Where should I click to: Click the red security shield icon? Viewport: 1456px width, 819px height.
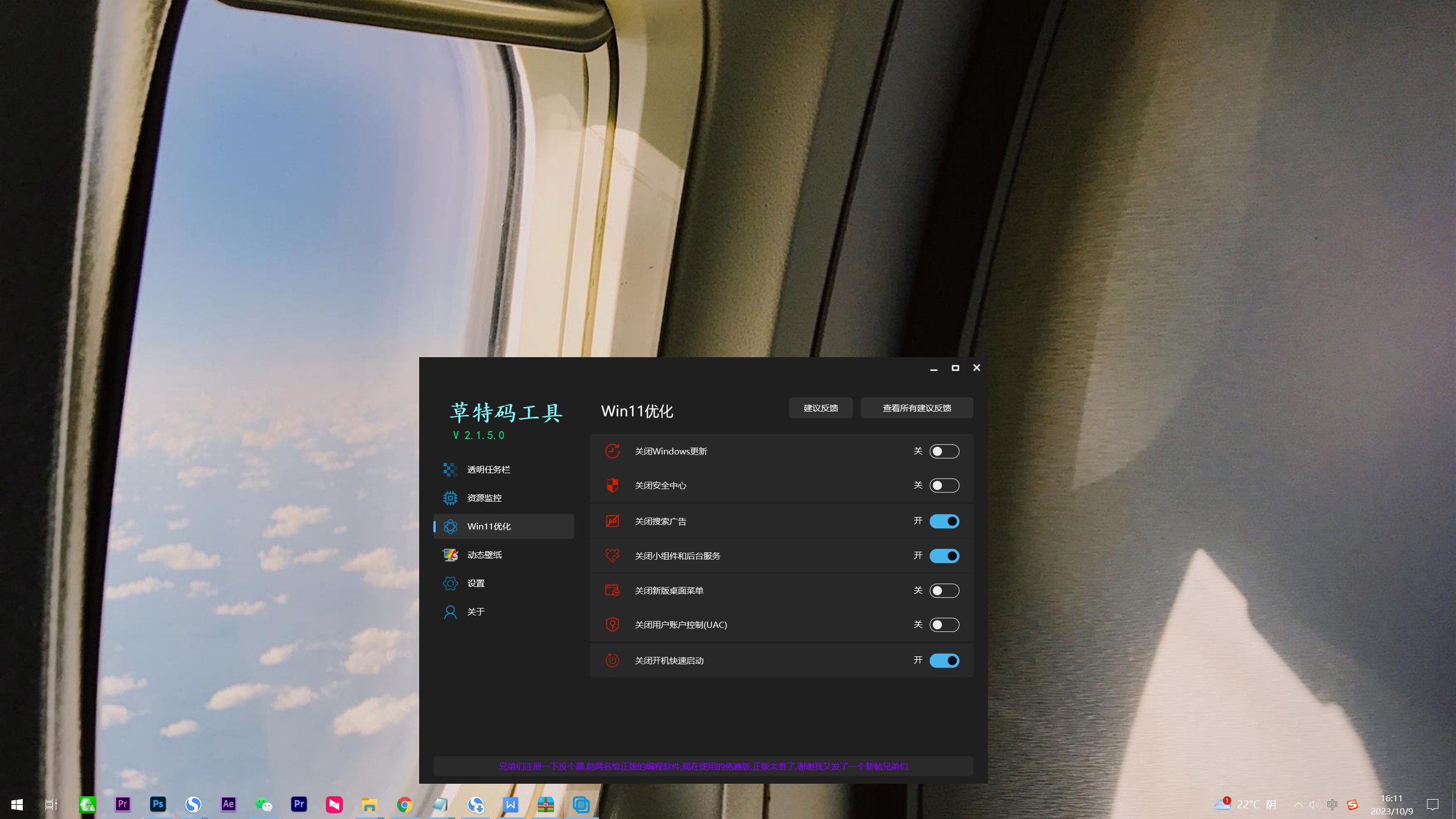[x=613, y=485]
